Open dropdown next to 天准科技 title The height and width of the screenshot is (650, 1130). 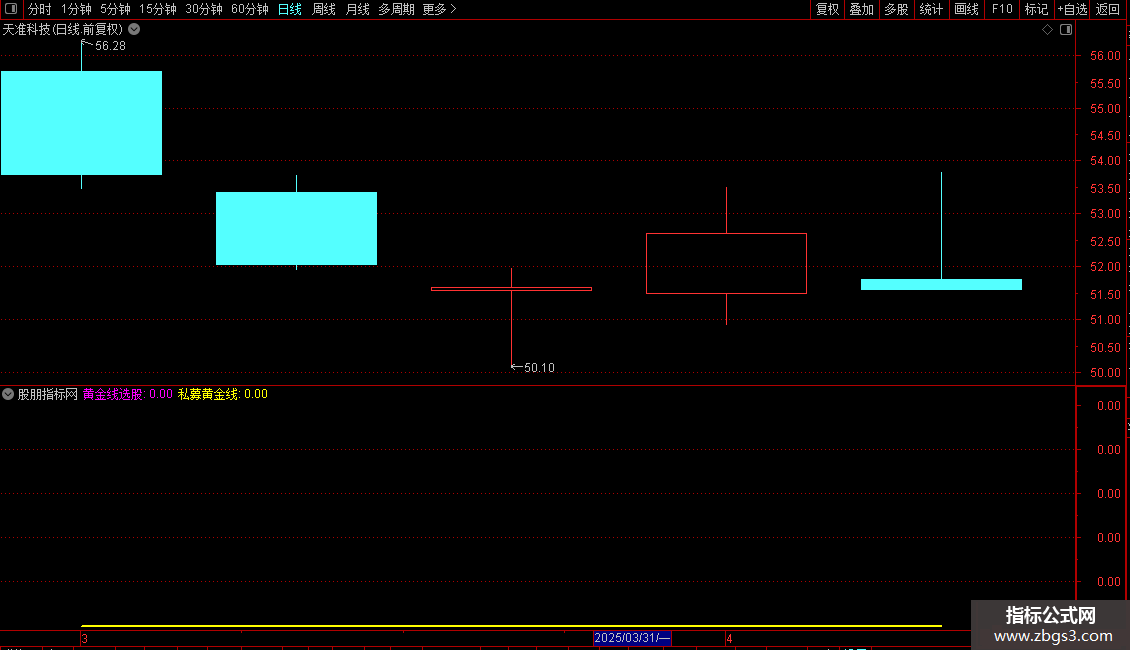pos(134,29)
